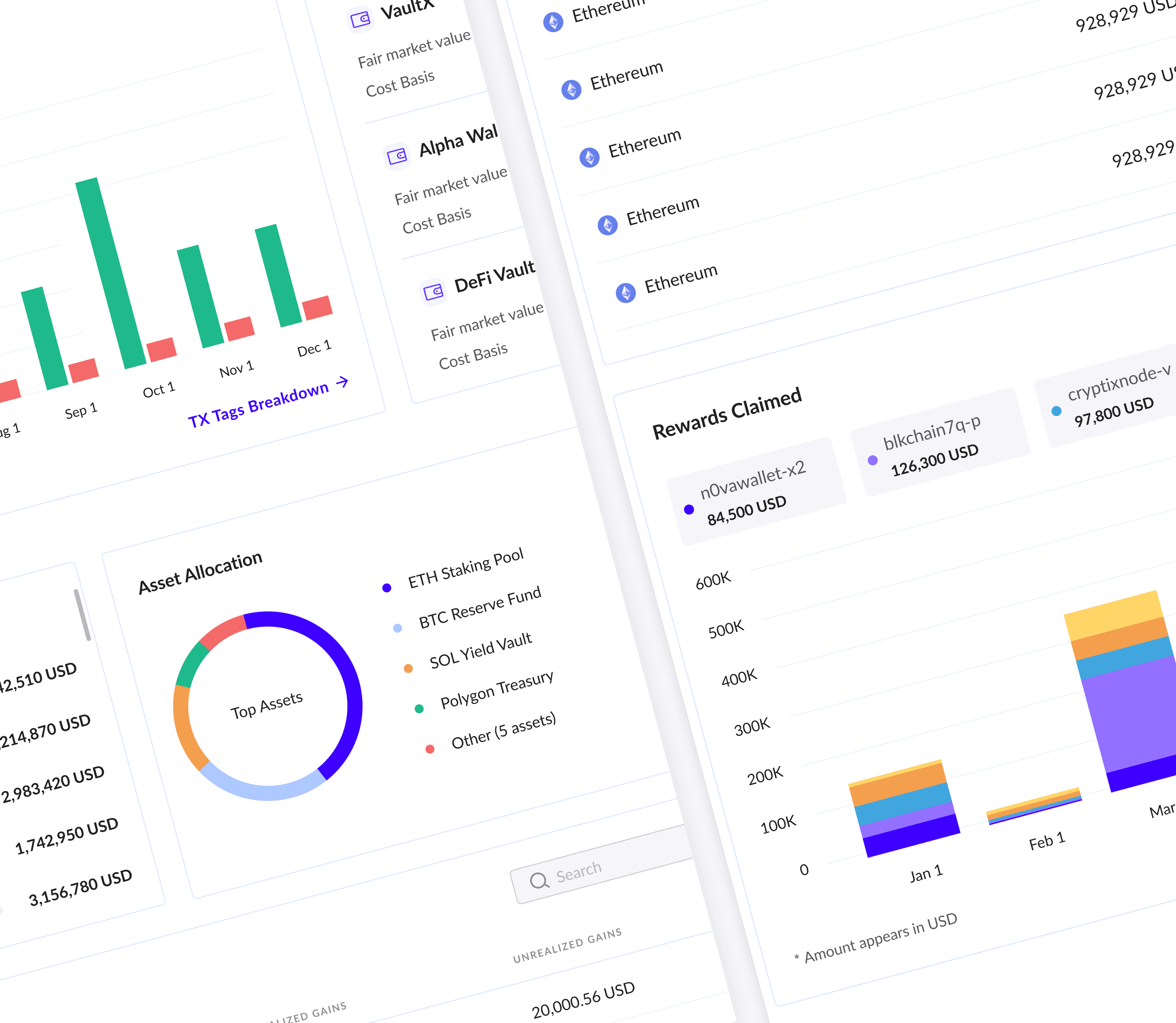This screenshot has width=1176, height=1023.
Task: Click the Jan 1 stacked bar in Rewards Claimed
Action: click(x=905, y=808)
